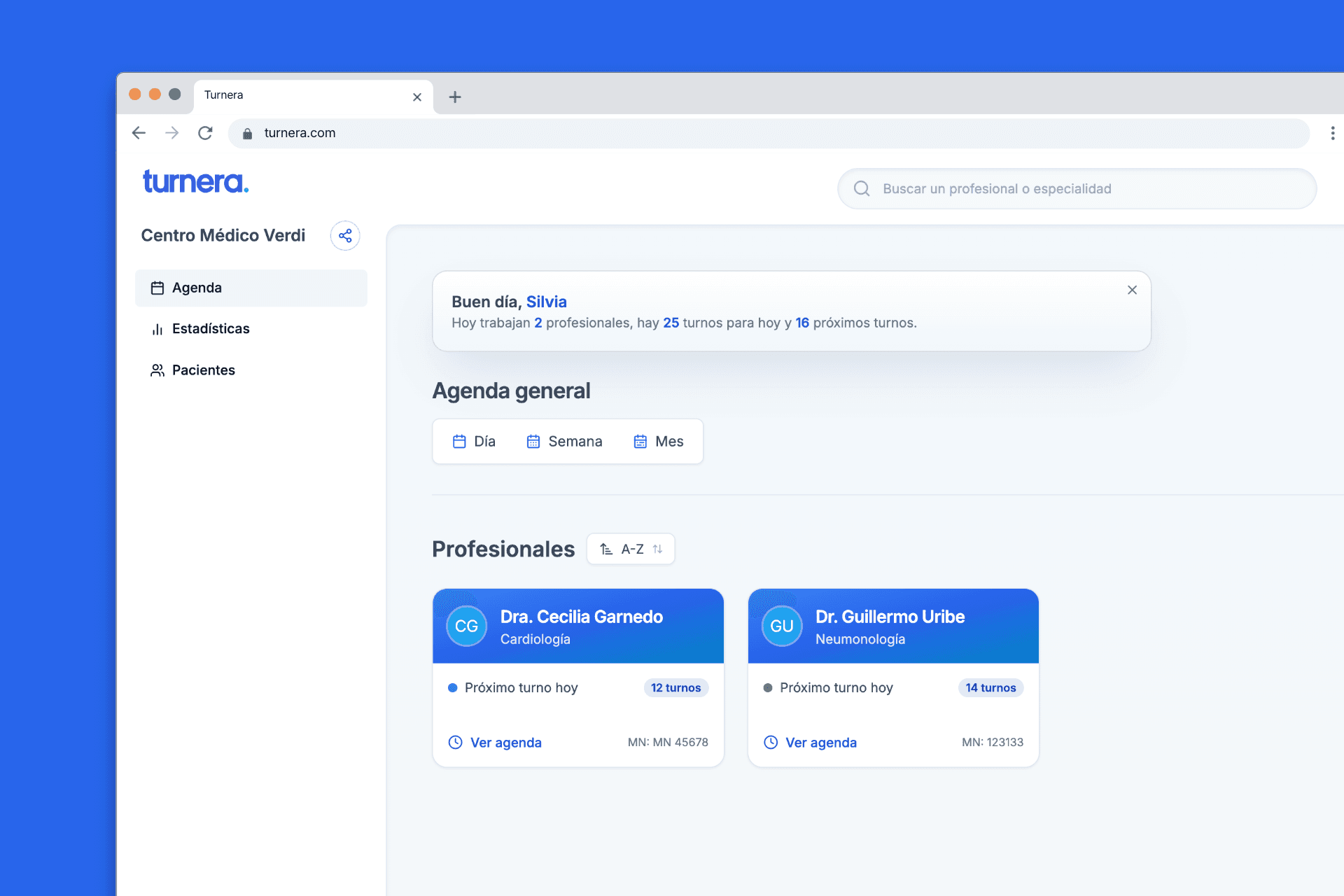Click the share icon next to Centro Médico Verdi
The height and width of the screenshot is (896, 1344).
pyautogui.click(x=344, y=235)
